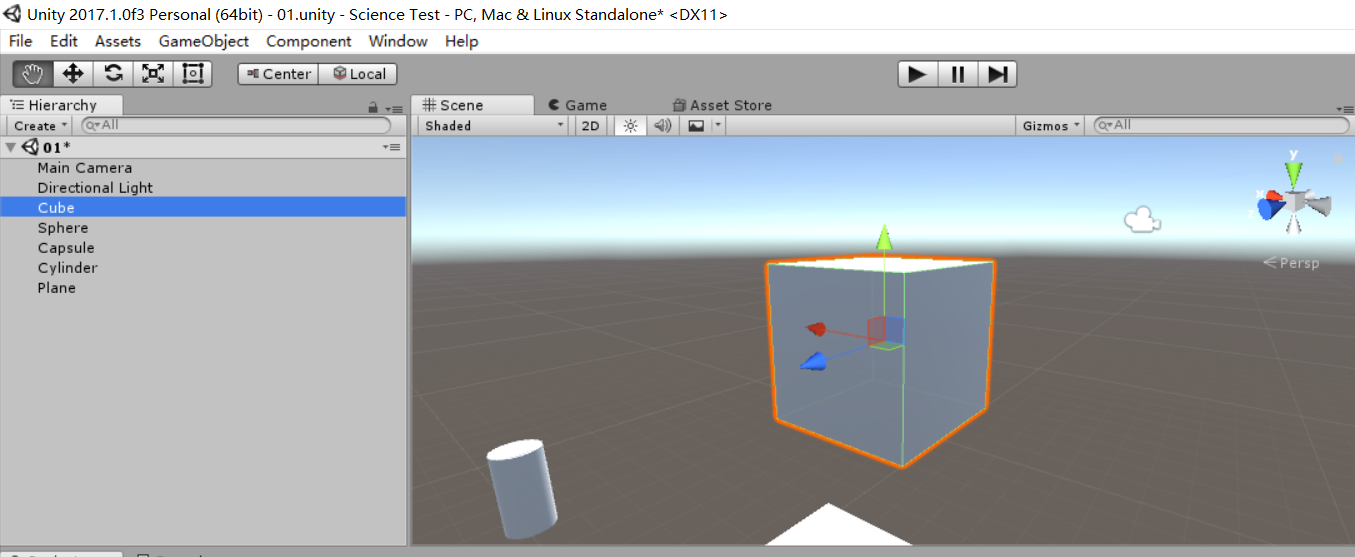Image resolution: width=1355 pixels, height=557 pixels.
Task: Open the Edit menu
Action: point(64,41)
